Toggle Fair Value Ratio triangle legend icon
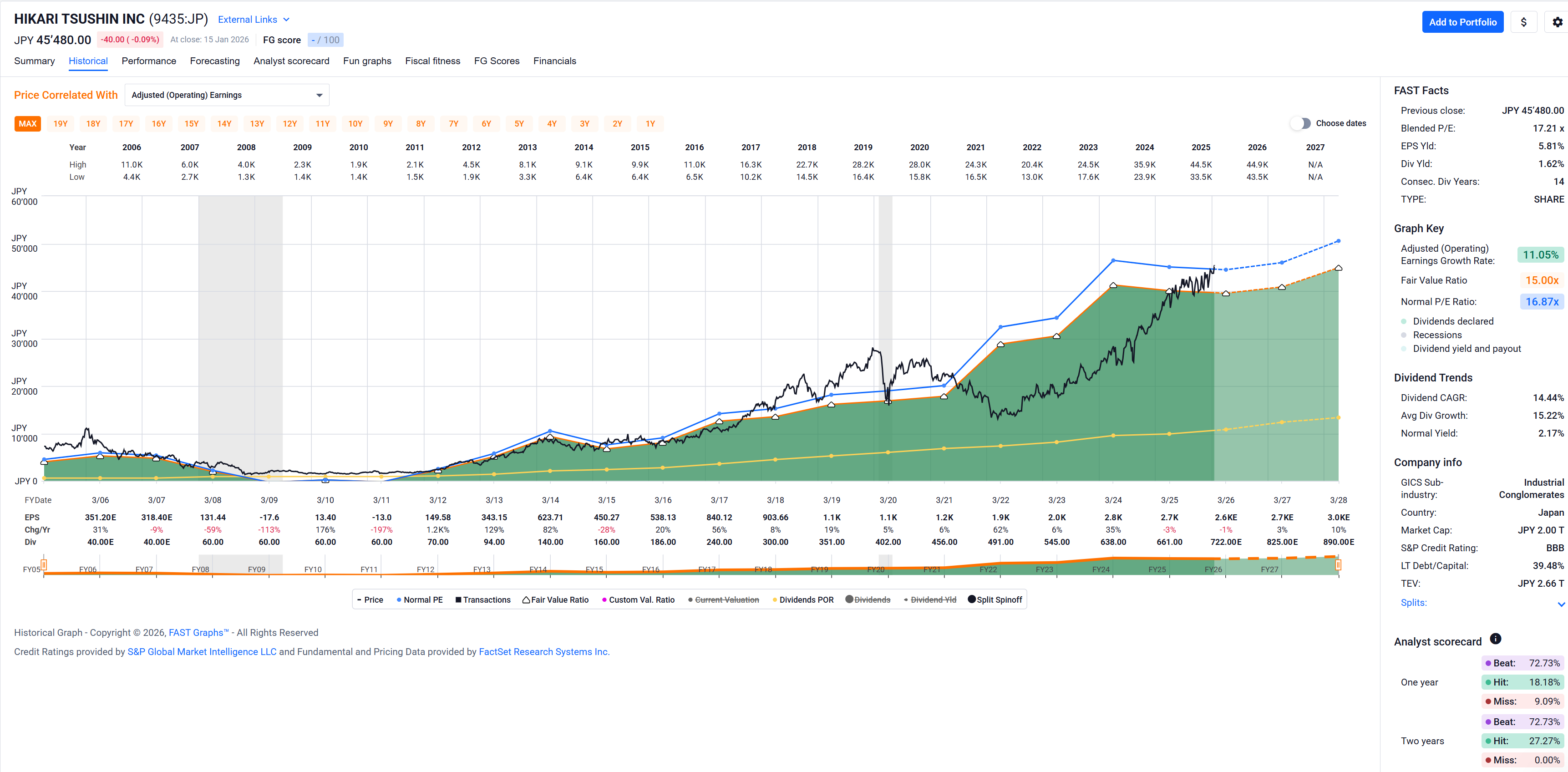1568x772 pixels. point(526,599)
